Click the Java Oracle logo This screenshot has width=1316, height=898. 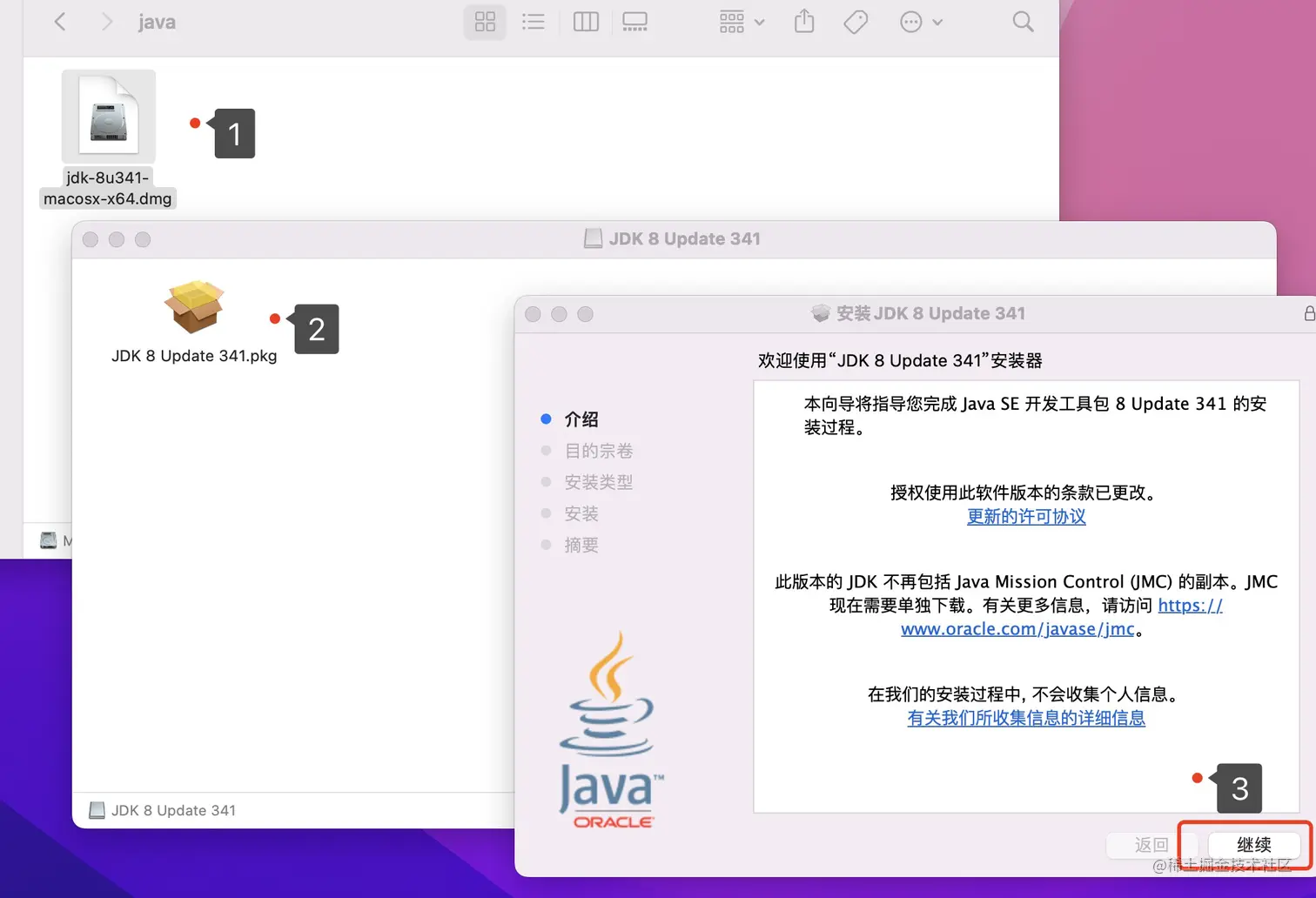coord(609,729)
